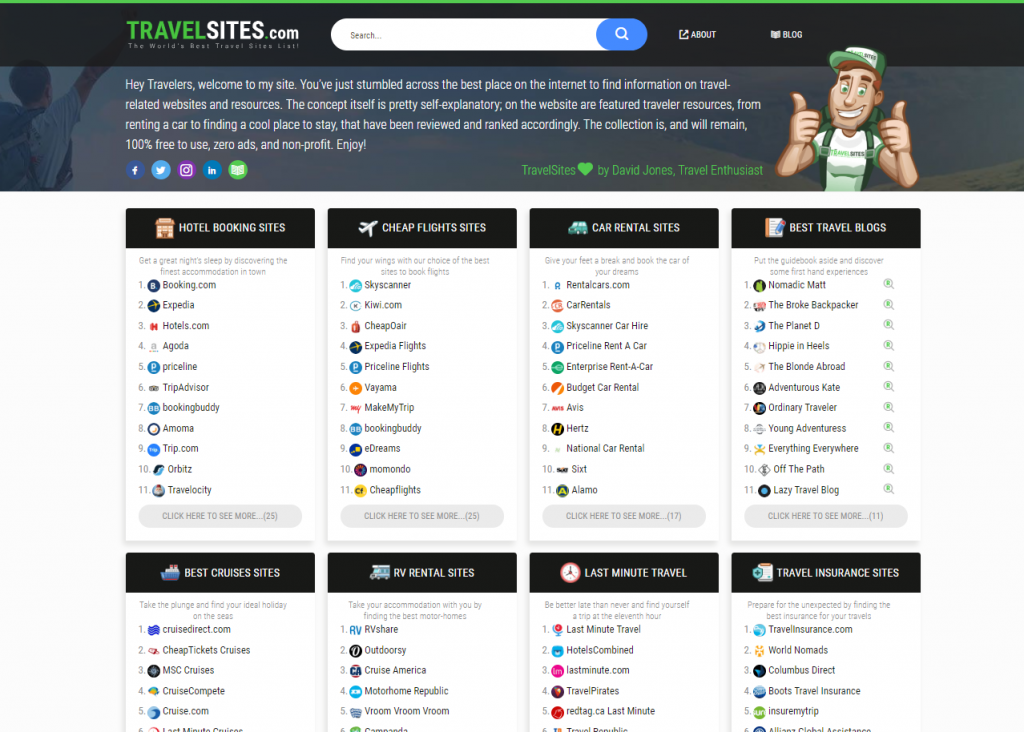Open the Blog menu item

pyautogui.click(x=786, y=35)
